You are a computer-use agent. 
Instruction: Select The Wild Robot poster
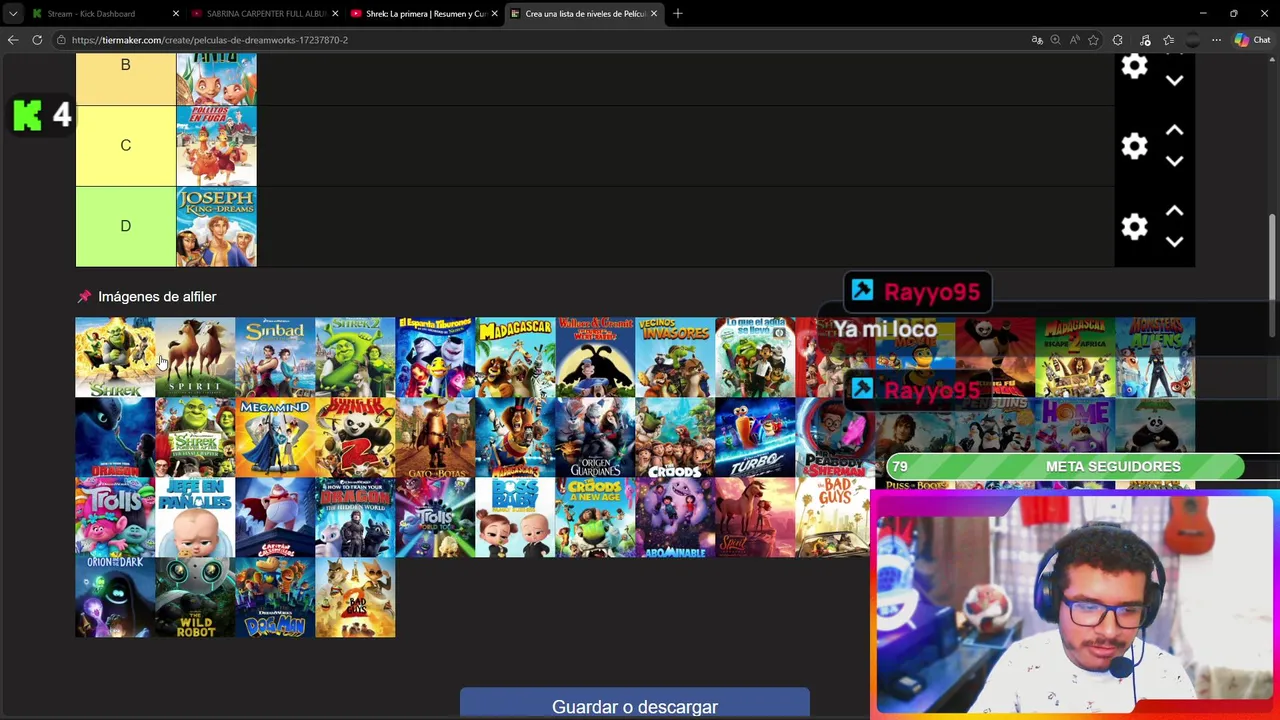pyautogui.click(x=195, y=597)
